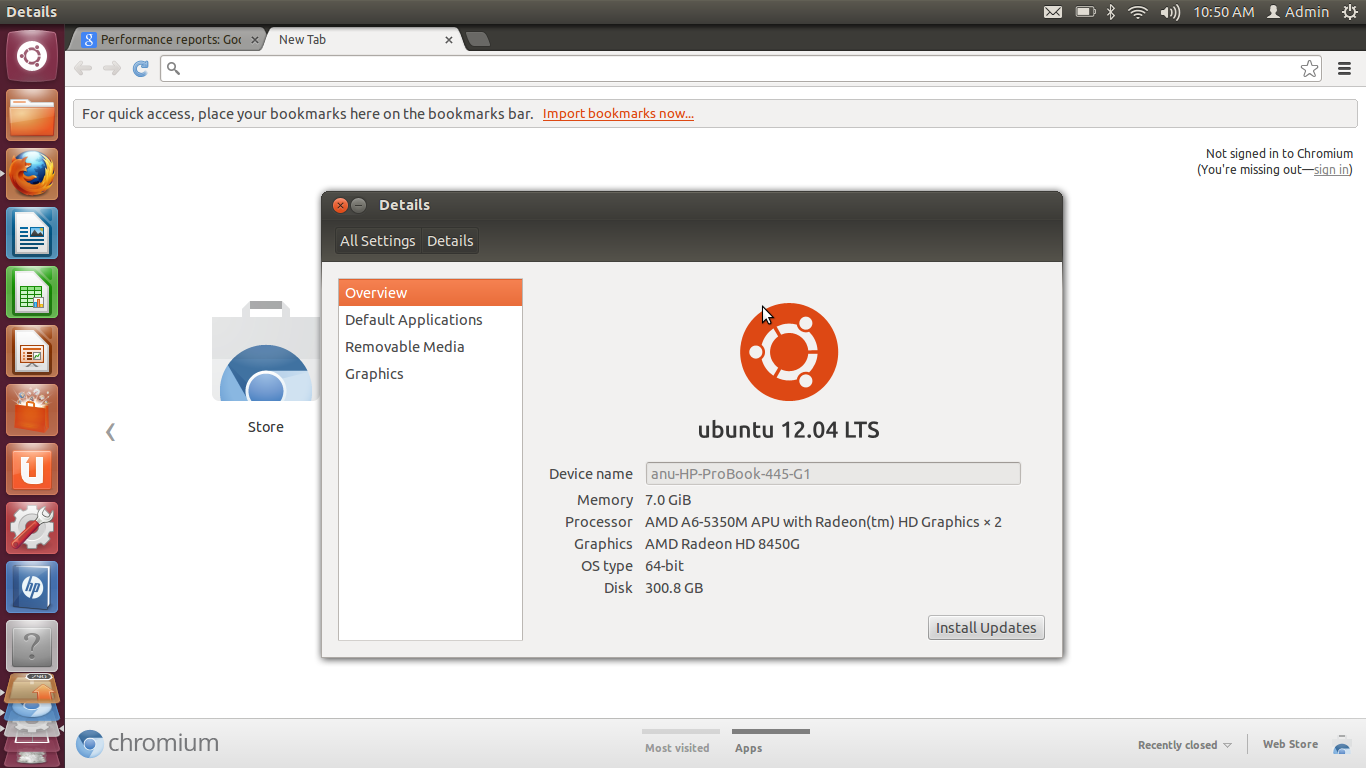
Task: Open the new tab button
Action: pyautogui.click(x=478, y=39)
